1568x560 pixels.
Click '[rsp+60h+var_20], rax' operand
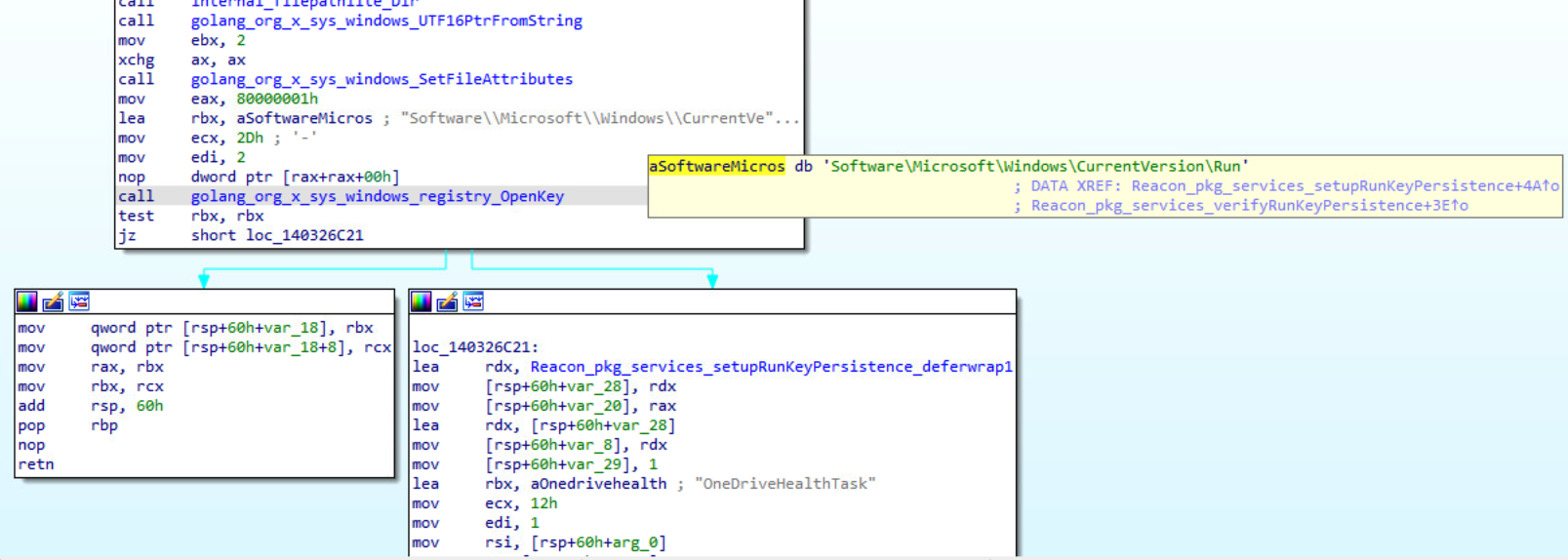[x=581, y=406]
